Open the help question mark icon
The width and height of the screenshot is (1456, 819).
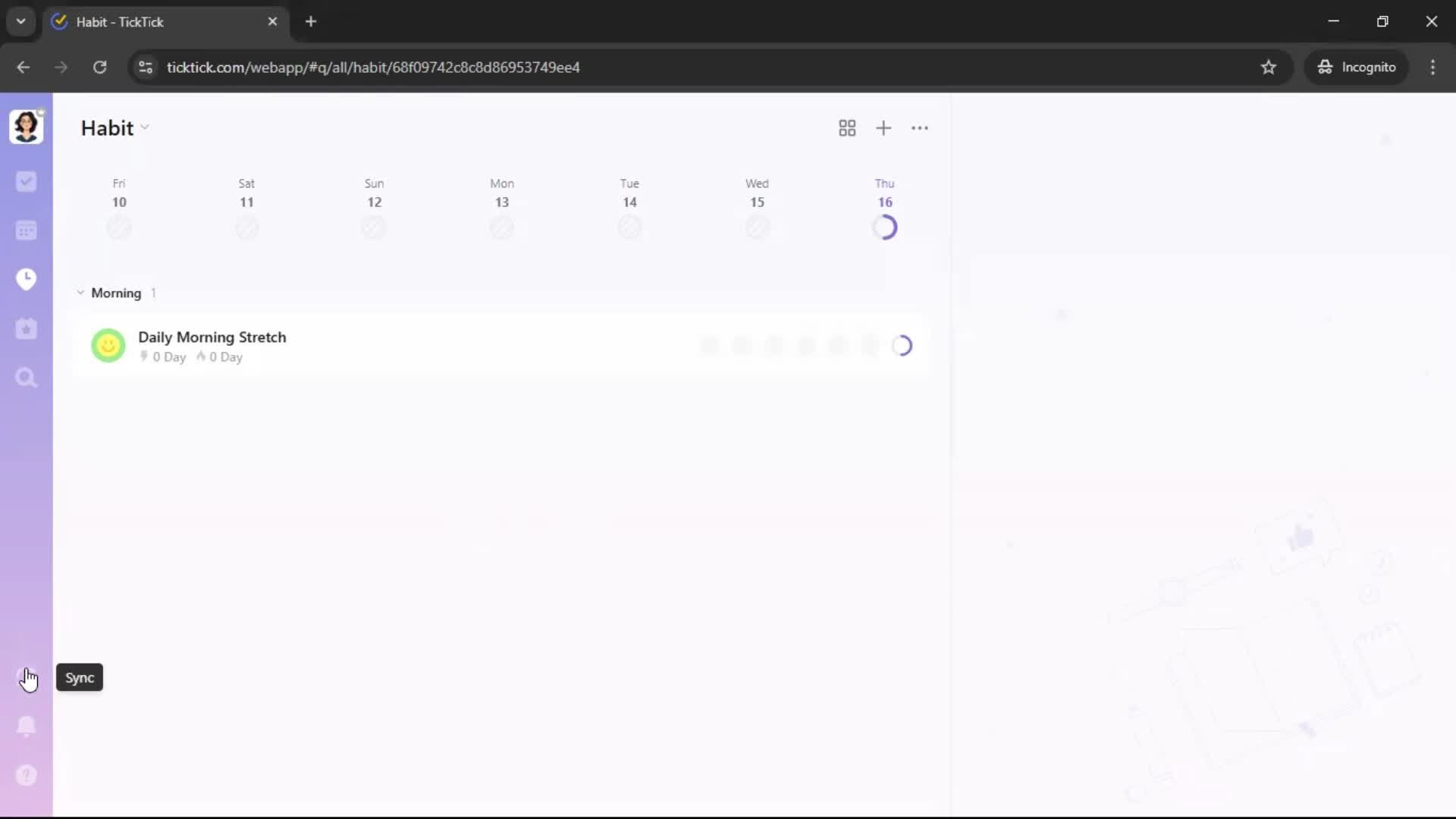(x=26, y=775)
